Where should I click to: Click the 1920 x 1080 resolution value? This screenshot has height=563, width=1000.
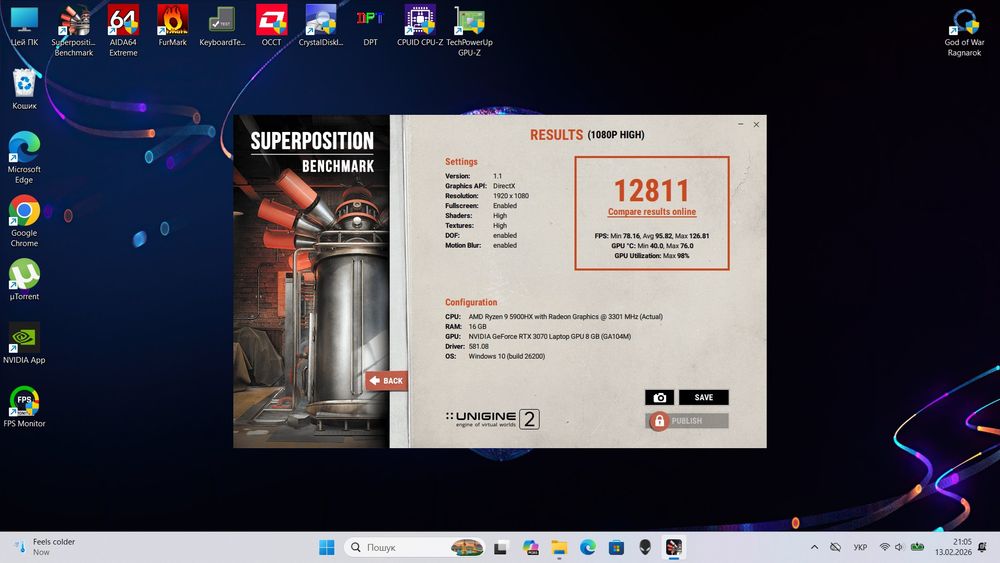511,196
